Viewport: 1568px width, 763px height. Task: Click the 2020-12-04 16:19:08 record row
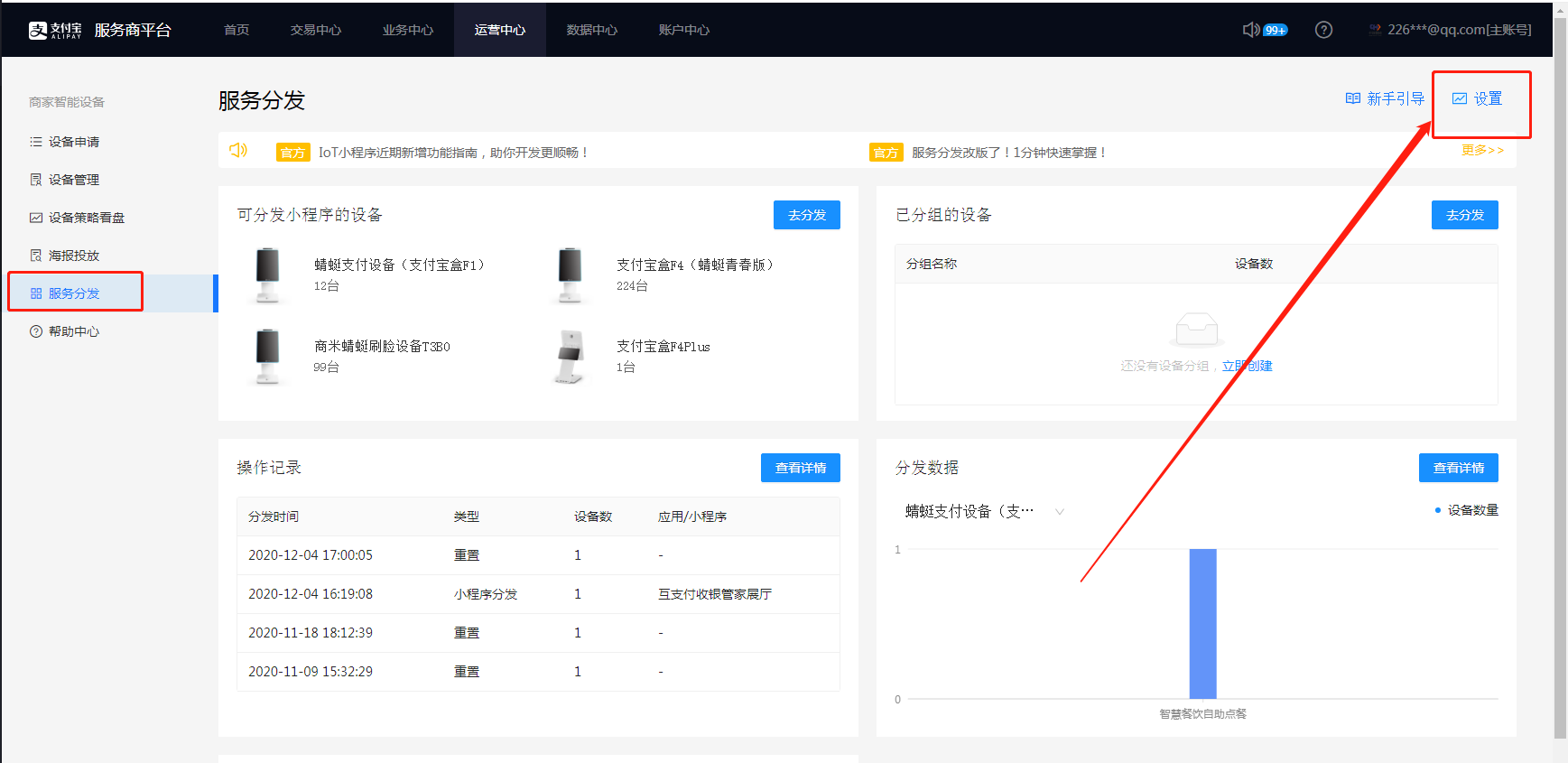538,594
